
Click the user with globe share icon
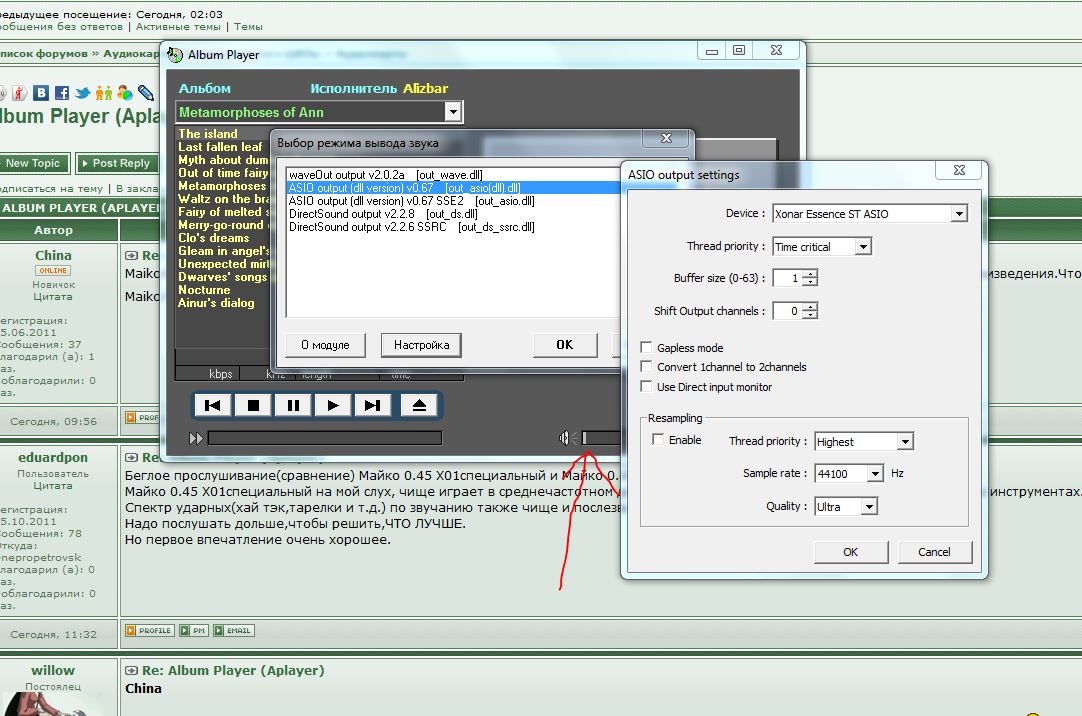tap(125, 93)
